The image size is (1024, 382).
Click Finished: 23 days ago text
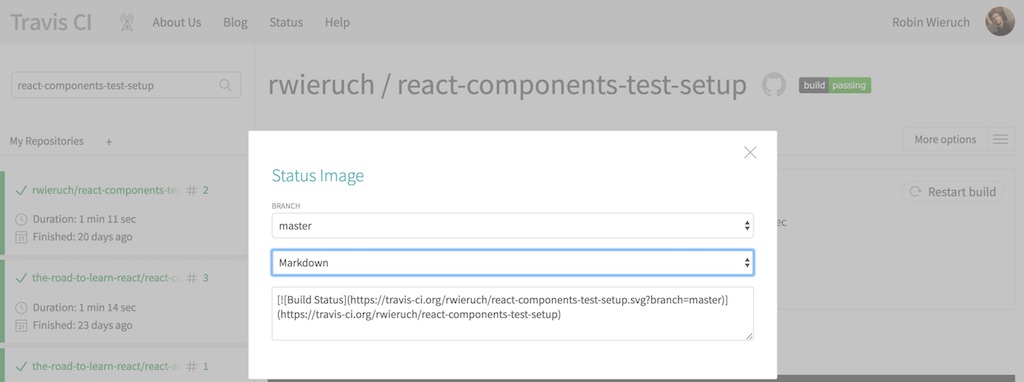tap(82, 325)
